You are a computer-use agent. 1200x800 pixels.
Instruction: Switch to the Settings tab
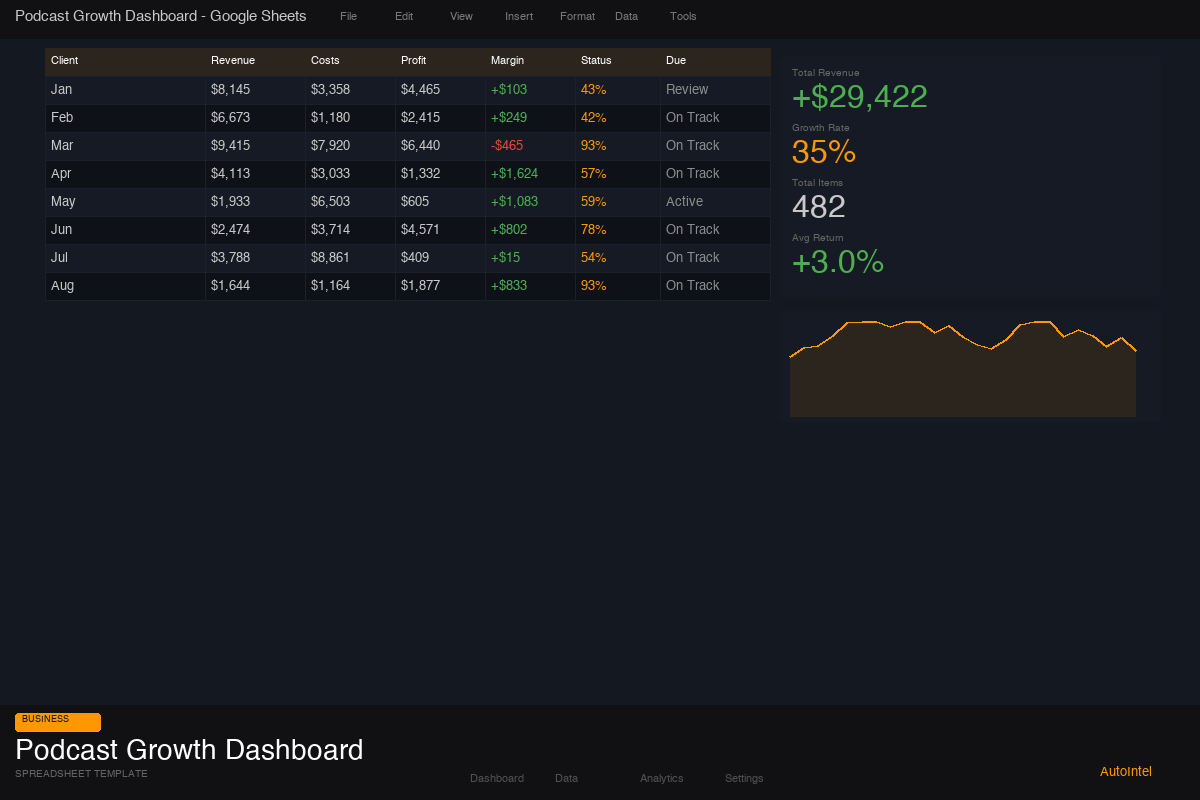click(x=744, y=778)
